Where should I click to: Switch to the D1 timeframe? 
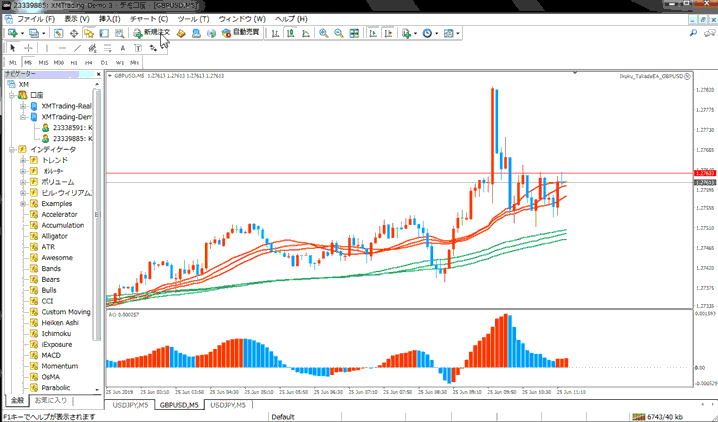pos(104,62)
